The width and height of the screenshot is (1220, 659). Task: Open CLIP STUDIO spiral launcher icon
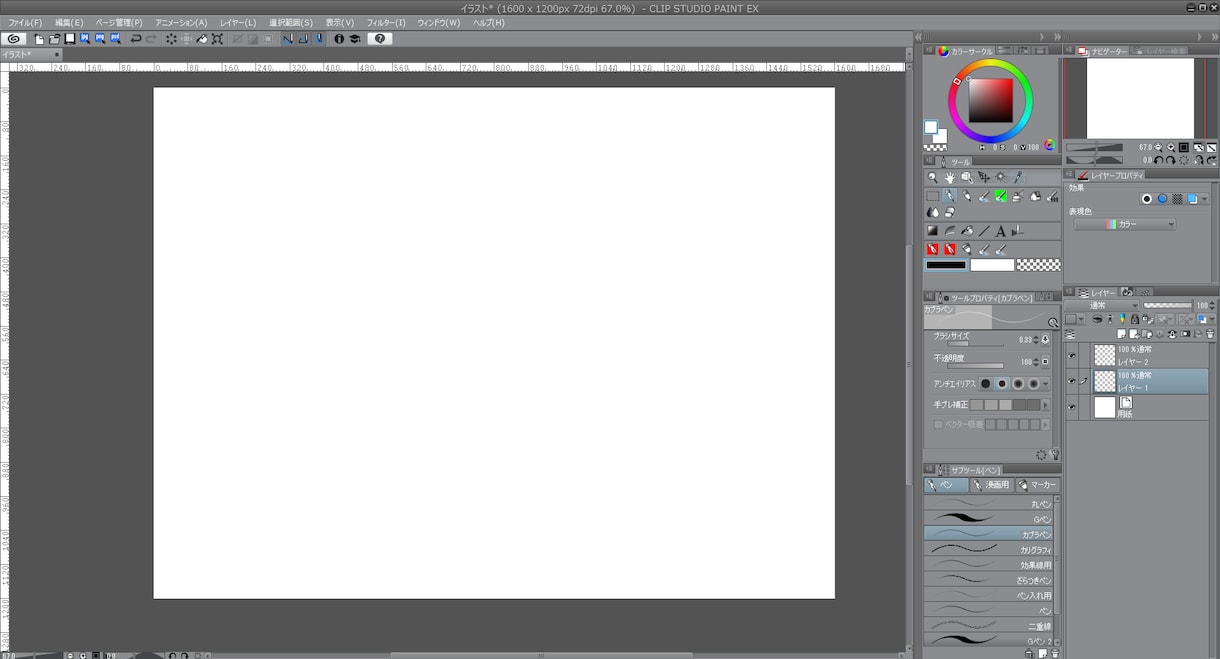[14, 39]
